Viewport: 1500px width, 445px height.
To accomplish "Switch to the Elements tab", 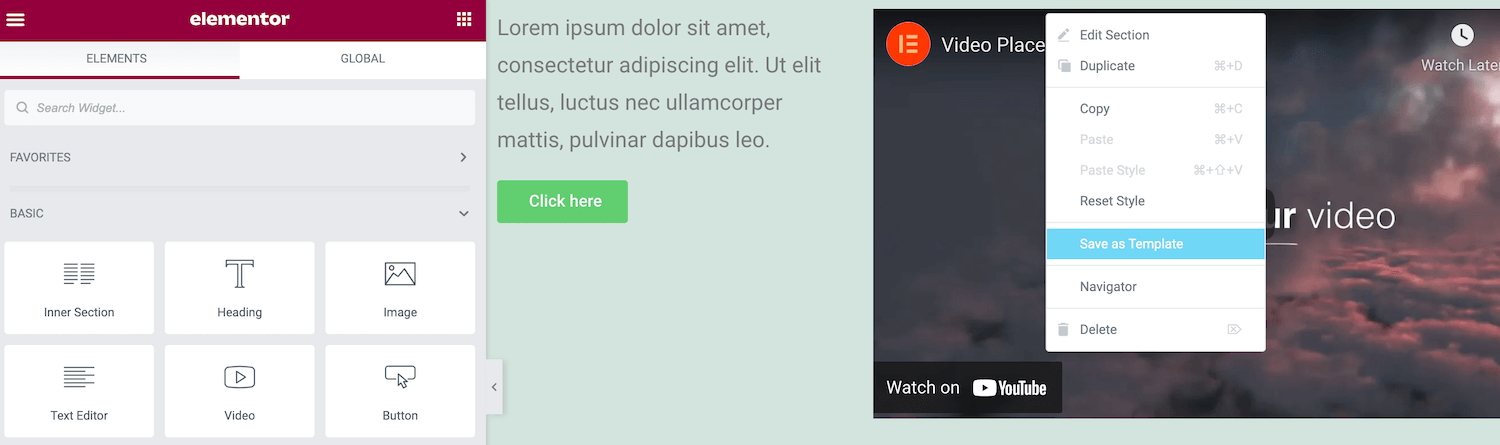I will (117, 59).
